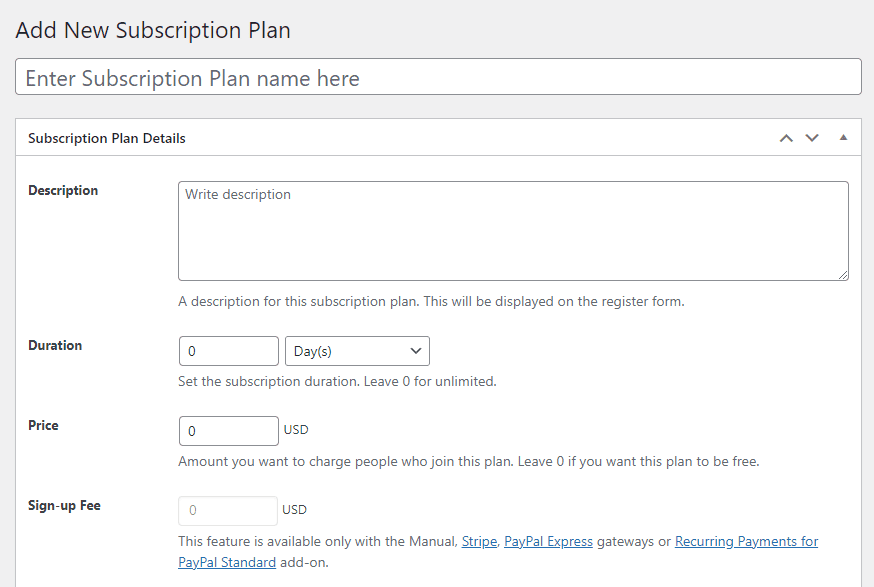Focus the Subscription Plan name field

pyautogui.click(x=438, y=77)
